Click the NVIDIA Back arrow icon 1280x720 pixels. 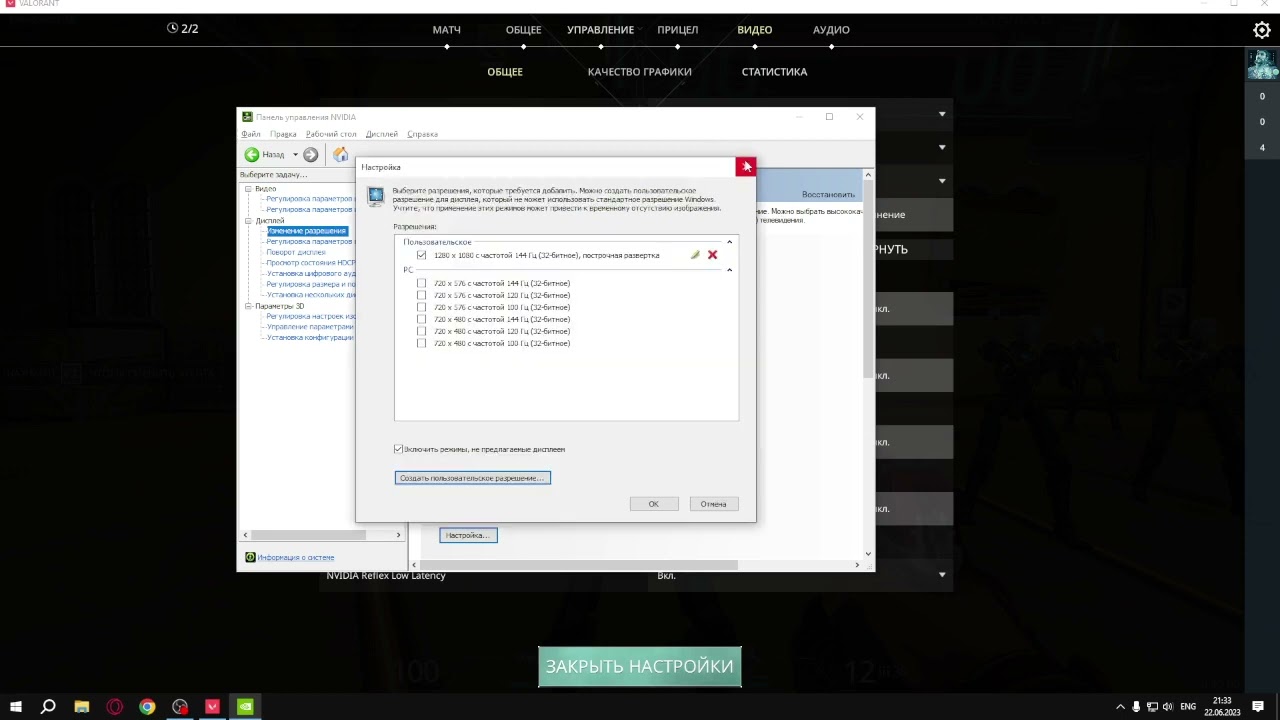pos(252,155)
